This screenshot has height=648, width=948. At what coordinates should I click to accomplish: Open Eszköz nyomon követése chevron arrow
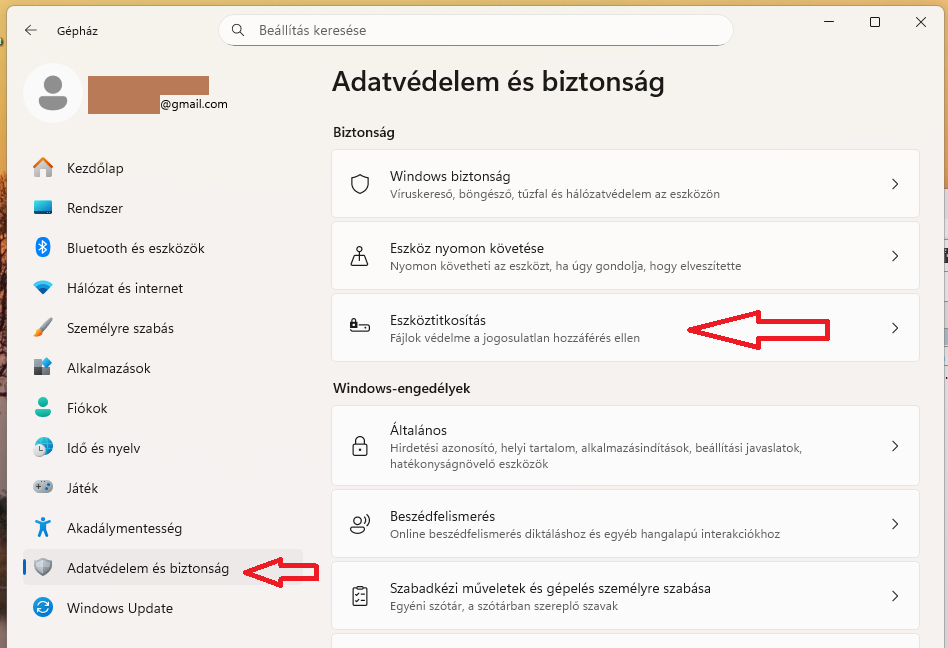click(x=895, y=256)
